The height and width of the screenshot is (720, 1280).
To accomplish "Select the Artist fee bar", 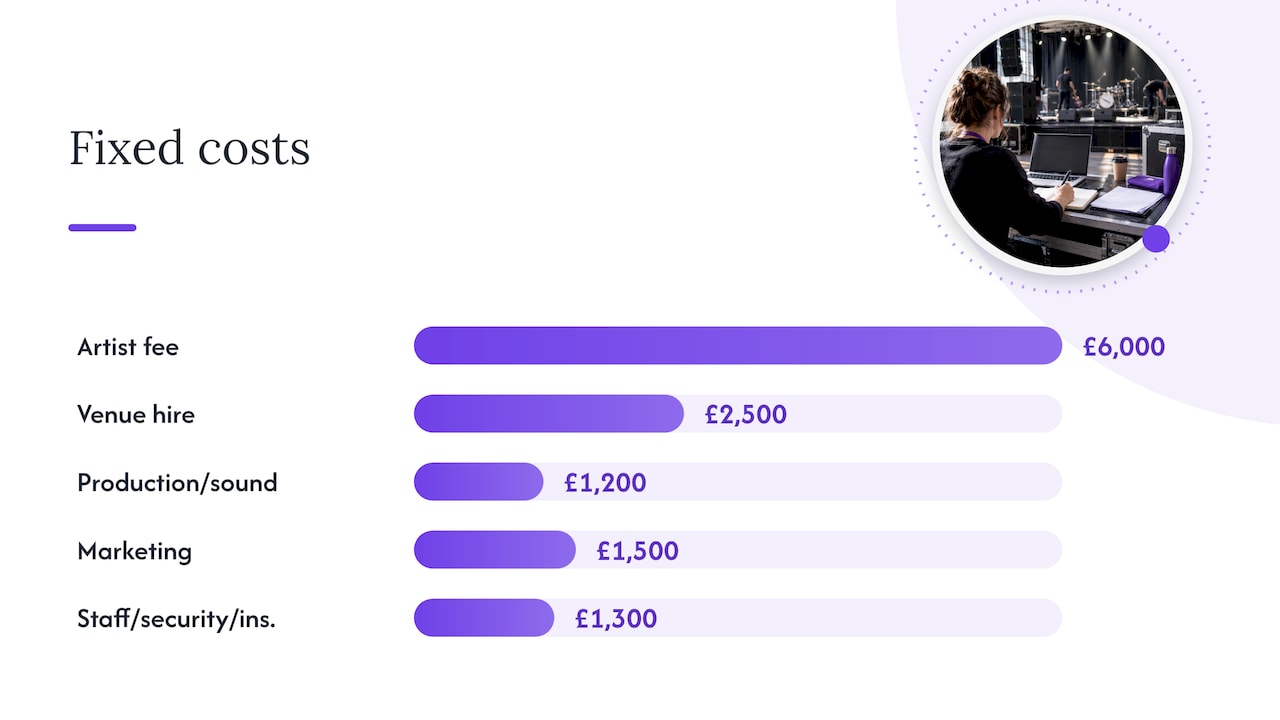I will tap(738, 345).
